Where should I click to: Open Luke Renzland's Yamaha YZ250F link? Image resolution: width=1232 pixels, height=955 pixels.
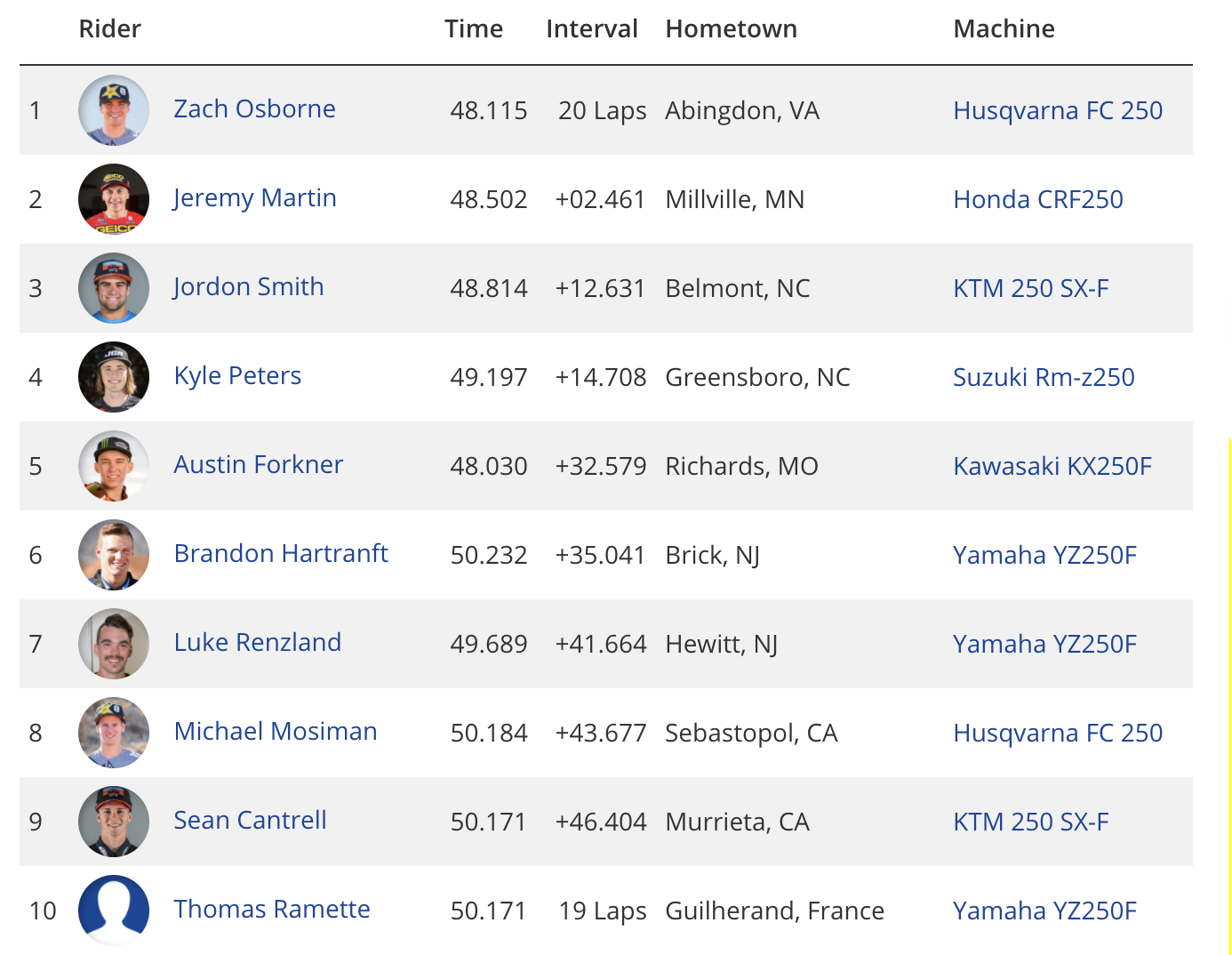click(x=1044, y=644)
